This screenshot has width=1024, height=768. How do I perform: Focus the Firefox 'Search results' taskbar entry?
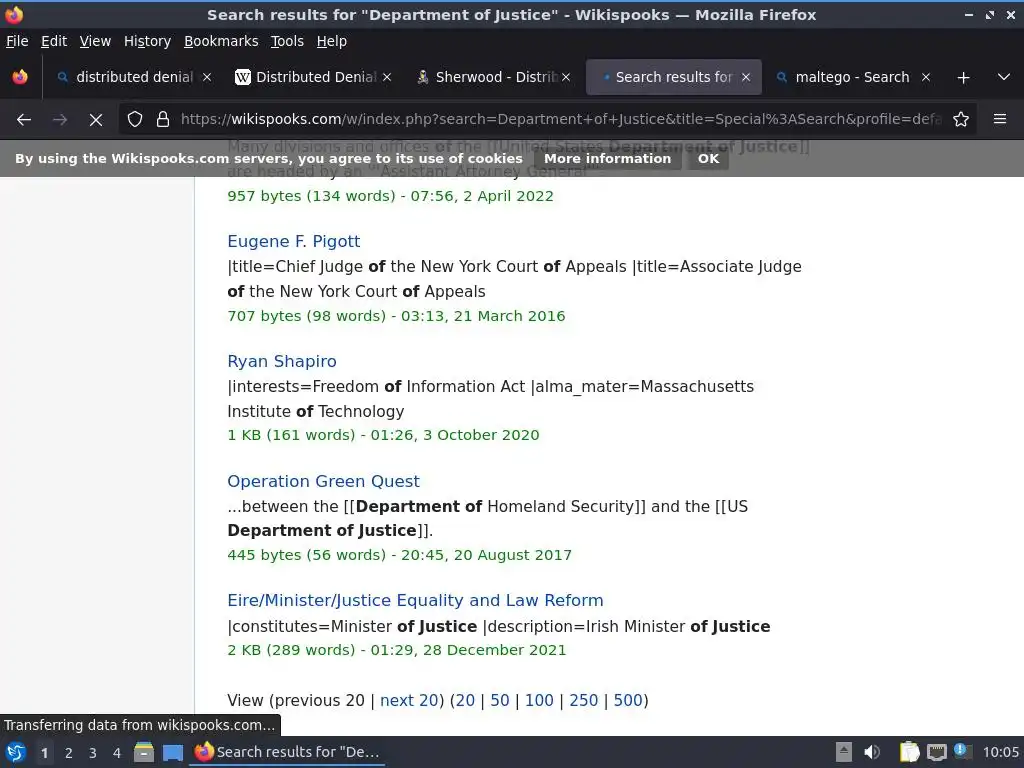coord(287,752)
